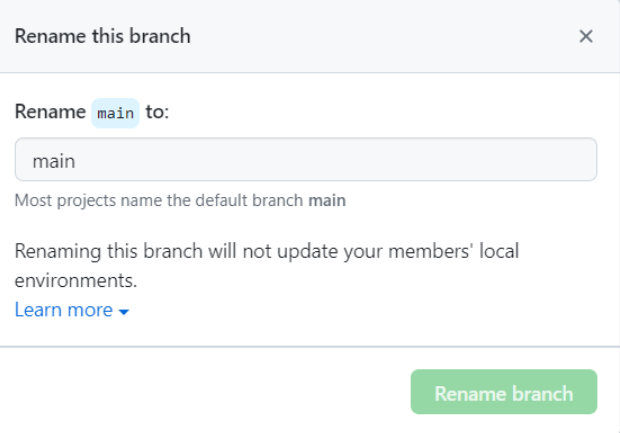
Task: Click the blue main code badge
Action: tap(115, 113)
